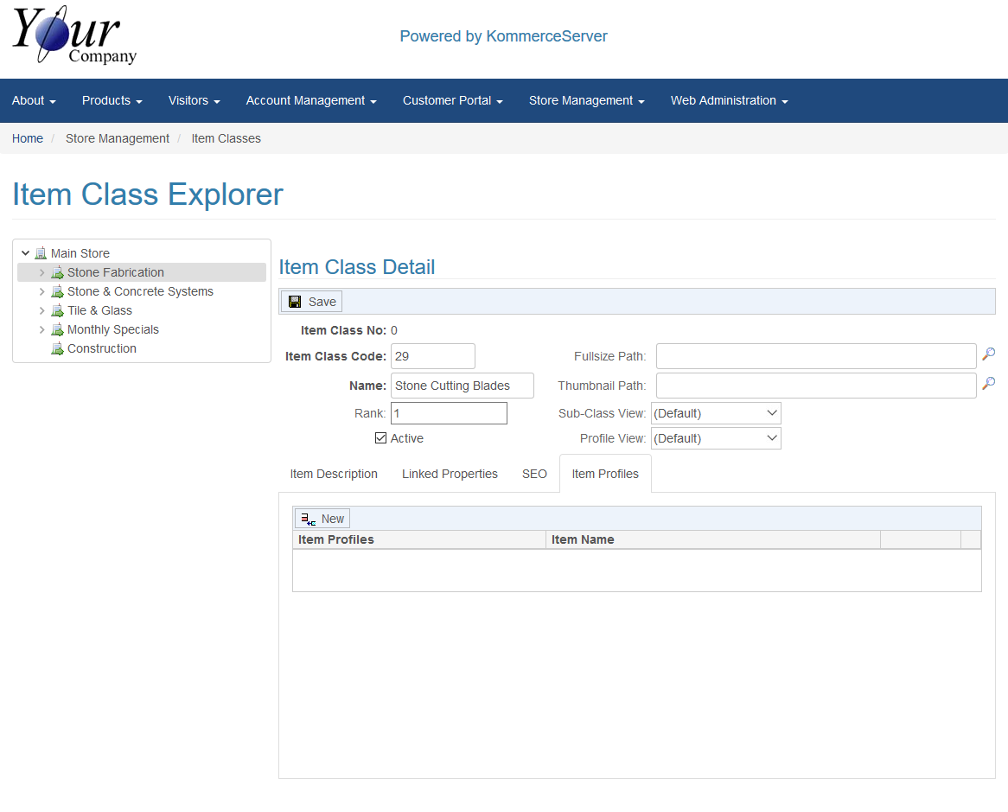Open the Profile View dropdown
The image size is (1008, 812).
(x=715, y=438)
